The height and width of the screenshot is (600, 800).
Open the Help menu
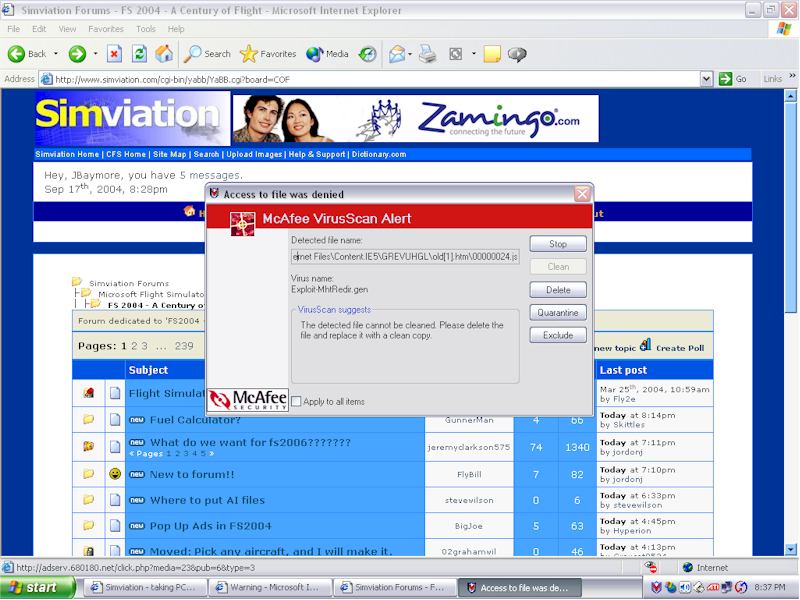point(176,29)
